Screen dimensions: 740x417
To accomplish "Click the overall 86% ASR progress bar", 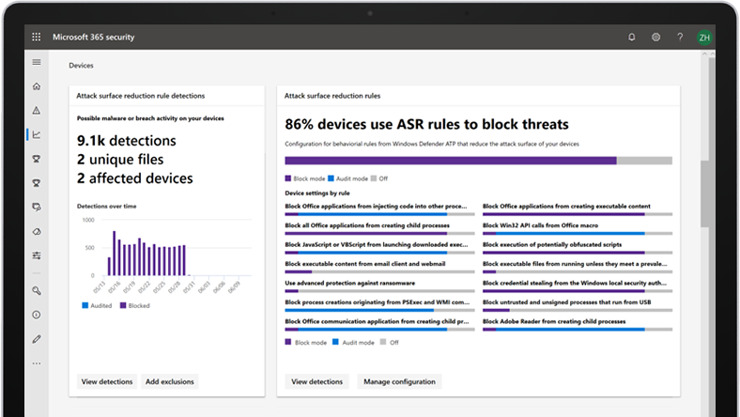I will click(478, 160).
